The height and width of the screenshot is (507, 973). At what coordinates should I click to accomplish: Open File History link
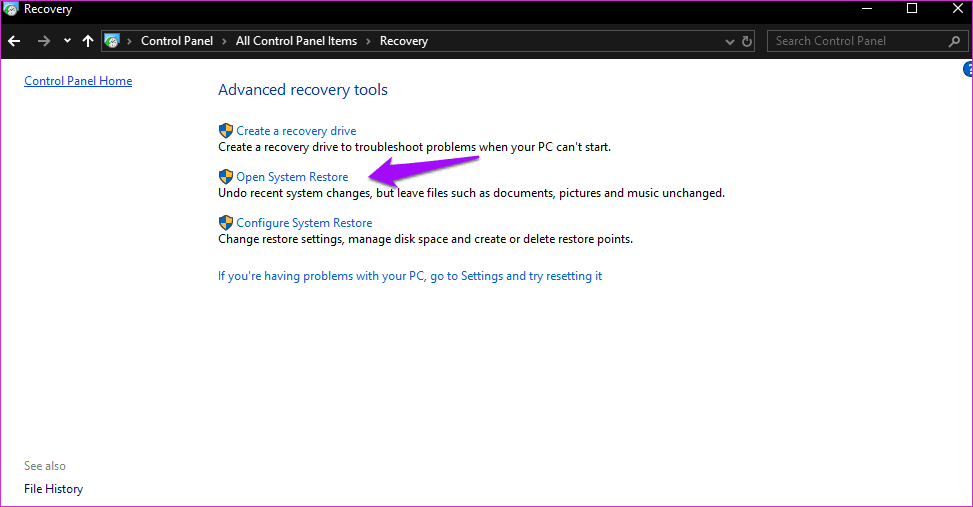[53, 489]
